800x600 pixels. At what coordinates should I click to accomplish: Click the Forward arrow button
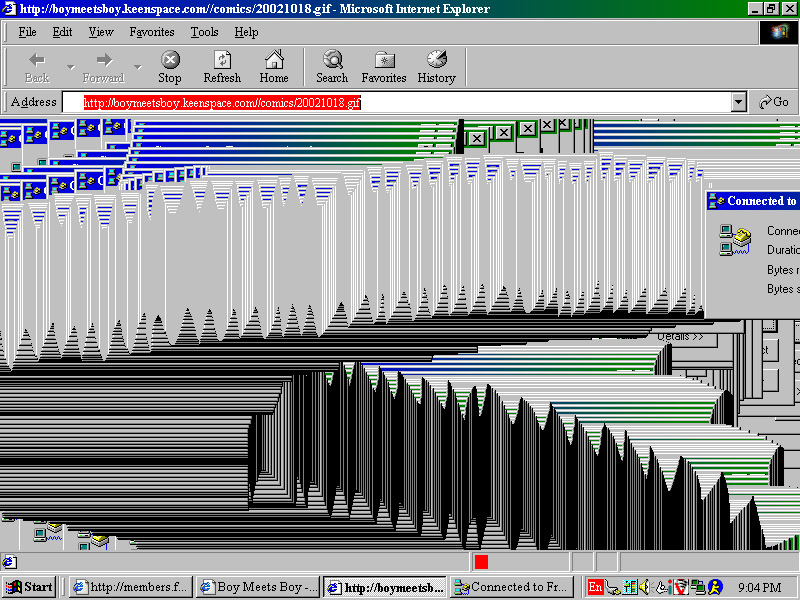(x=103, y=67)
